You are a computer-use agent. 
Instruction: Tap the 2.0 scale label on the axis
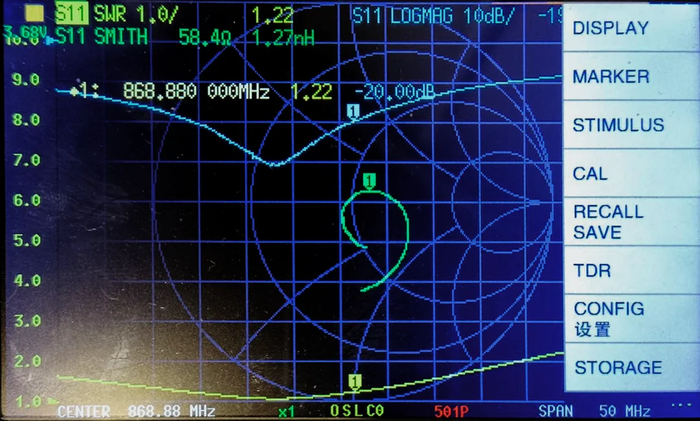point(28,361)
